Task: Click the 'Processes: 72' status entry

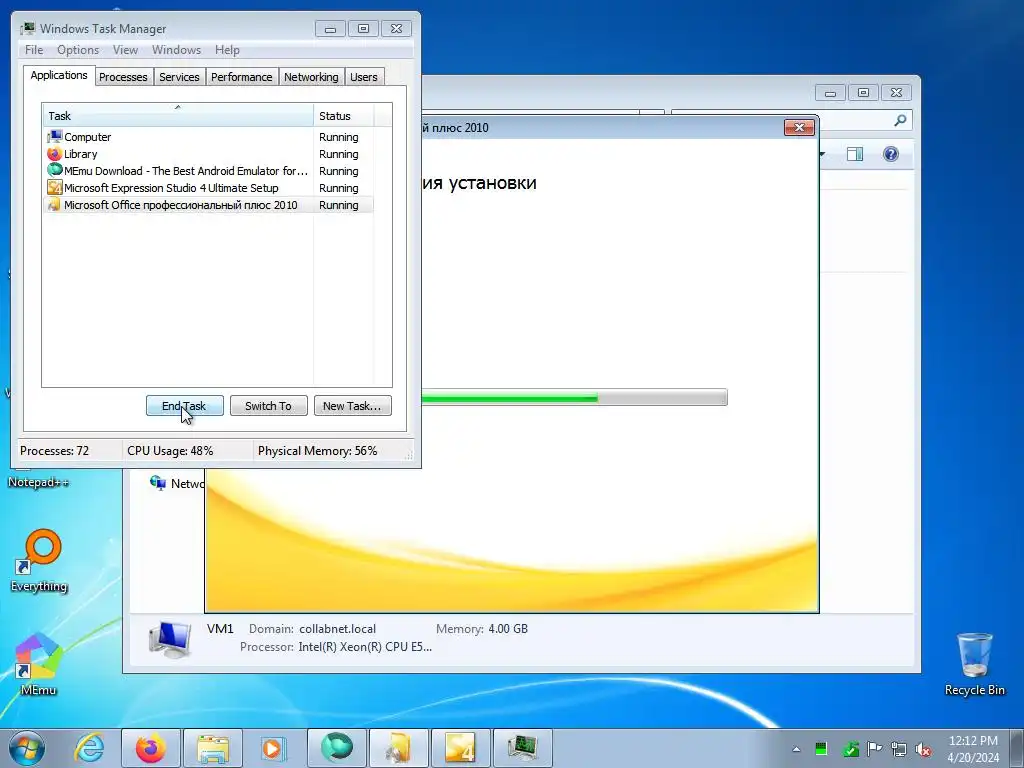Action: [x=54, y=451]
